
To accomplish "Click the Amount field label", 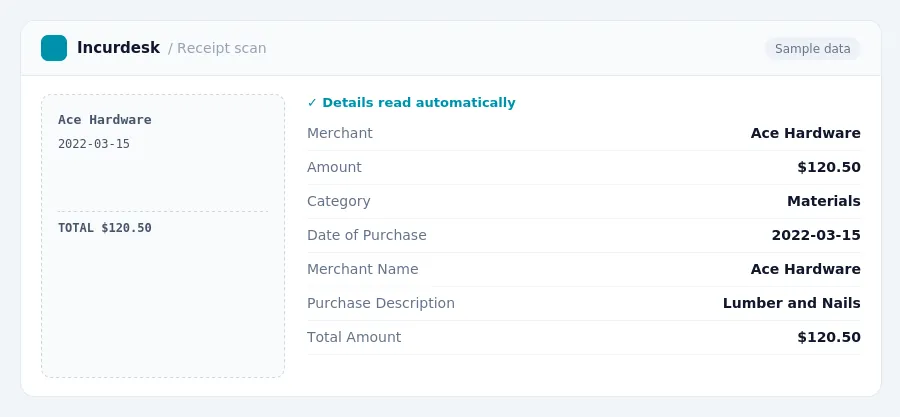I will 334,167.
